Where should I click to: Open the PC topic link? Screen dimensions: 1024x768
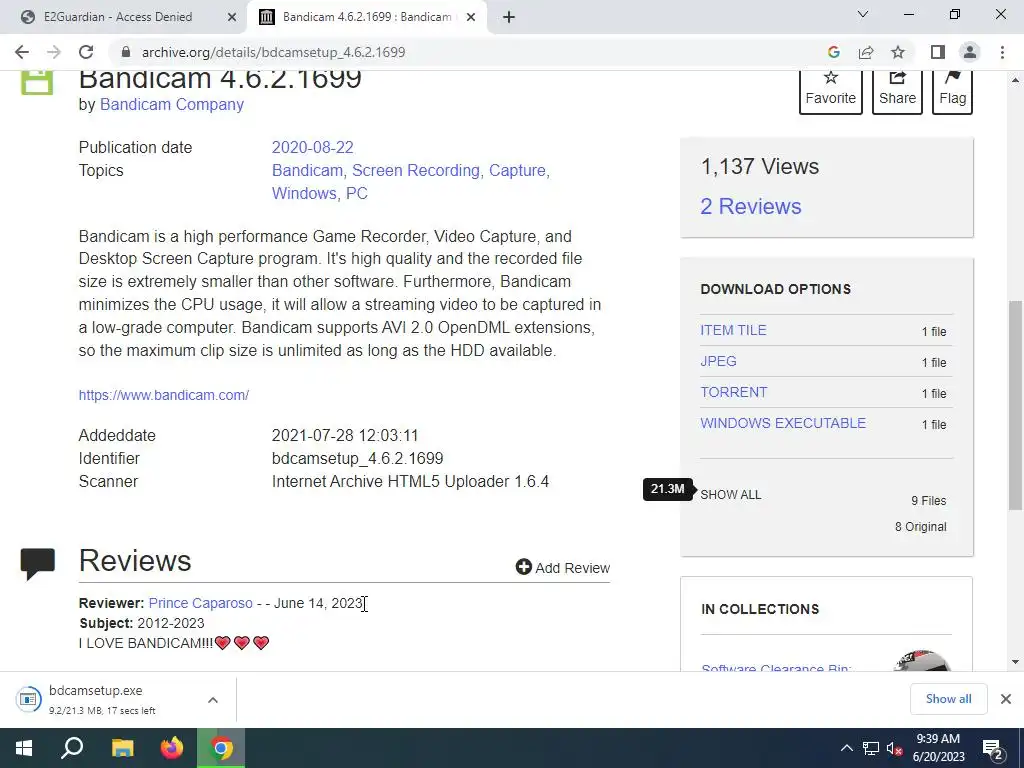tap(357, 193)
